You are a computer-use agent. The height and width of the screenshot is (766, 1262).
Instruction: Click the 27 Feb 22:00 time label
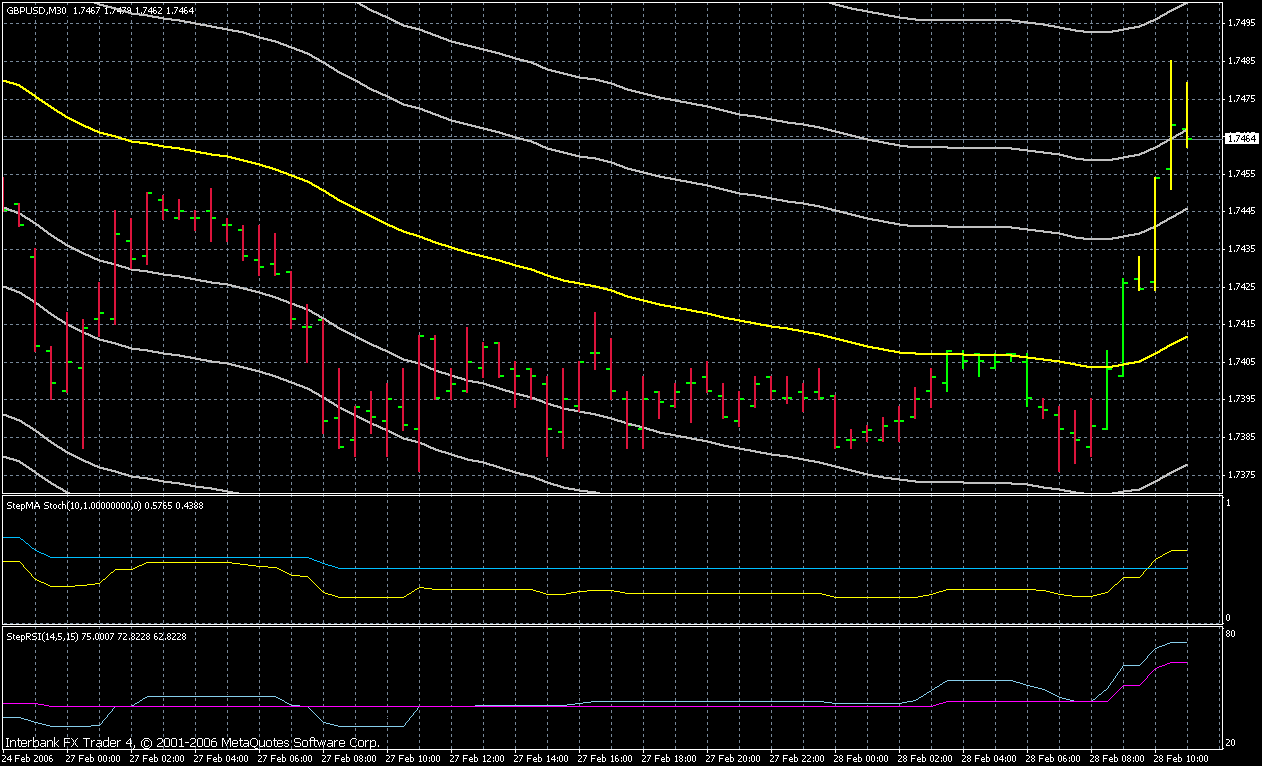point(797,759)
